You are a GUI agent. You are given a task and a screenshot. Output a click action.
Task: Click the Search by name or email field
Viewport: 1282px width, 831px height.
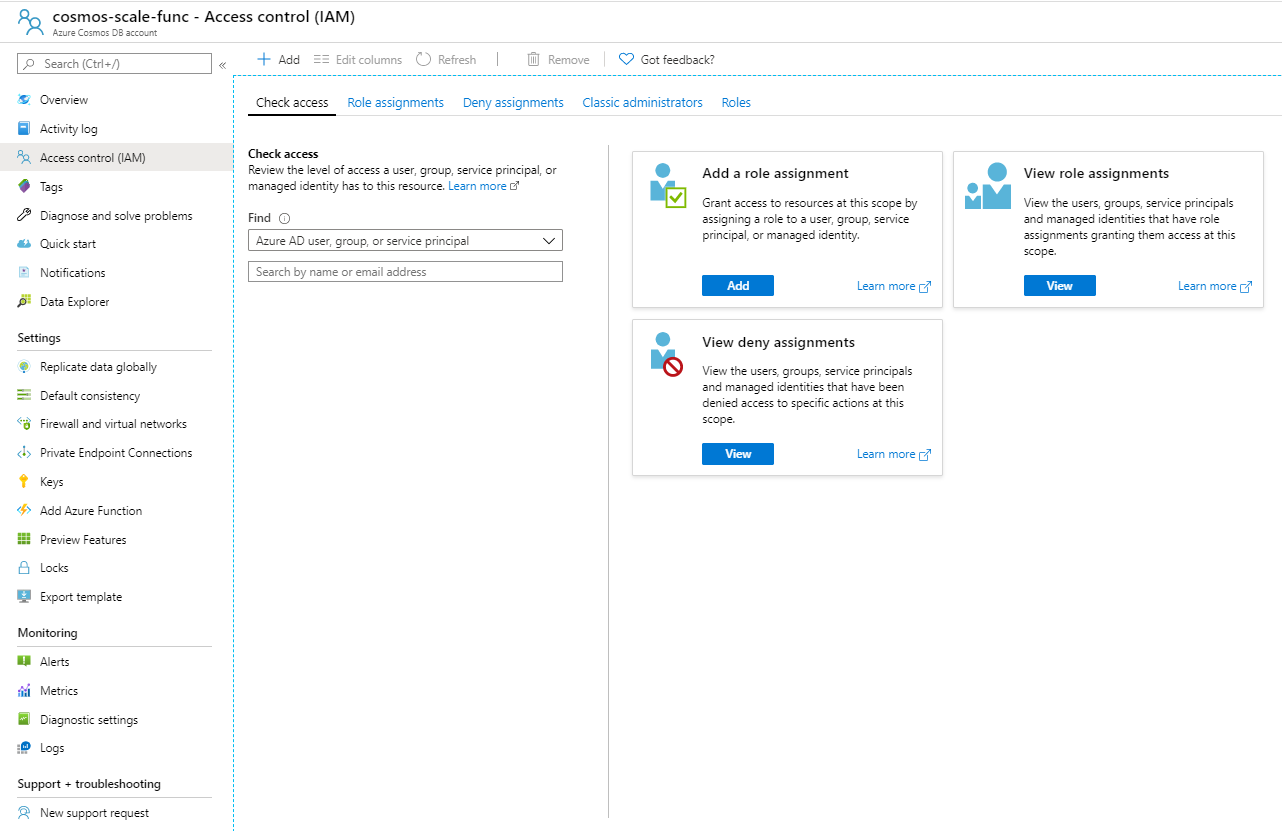(405, 272)
